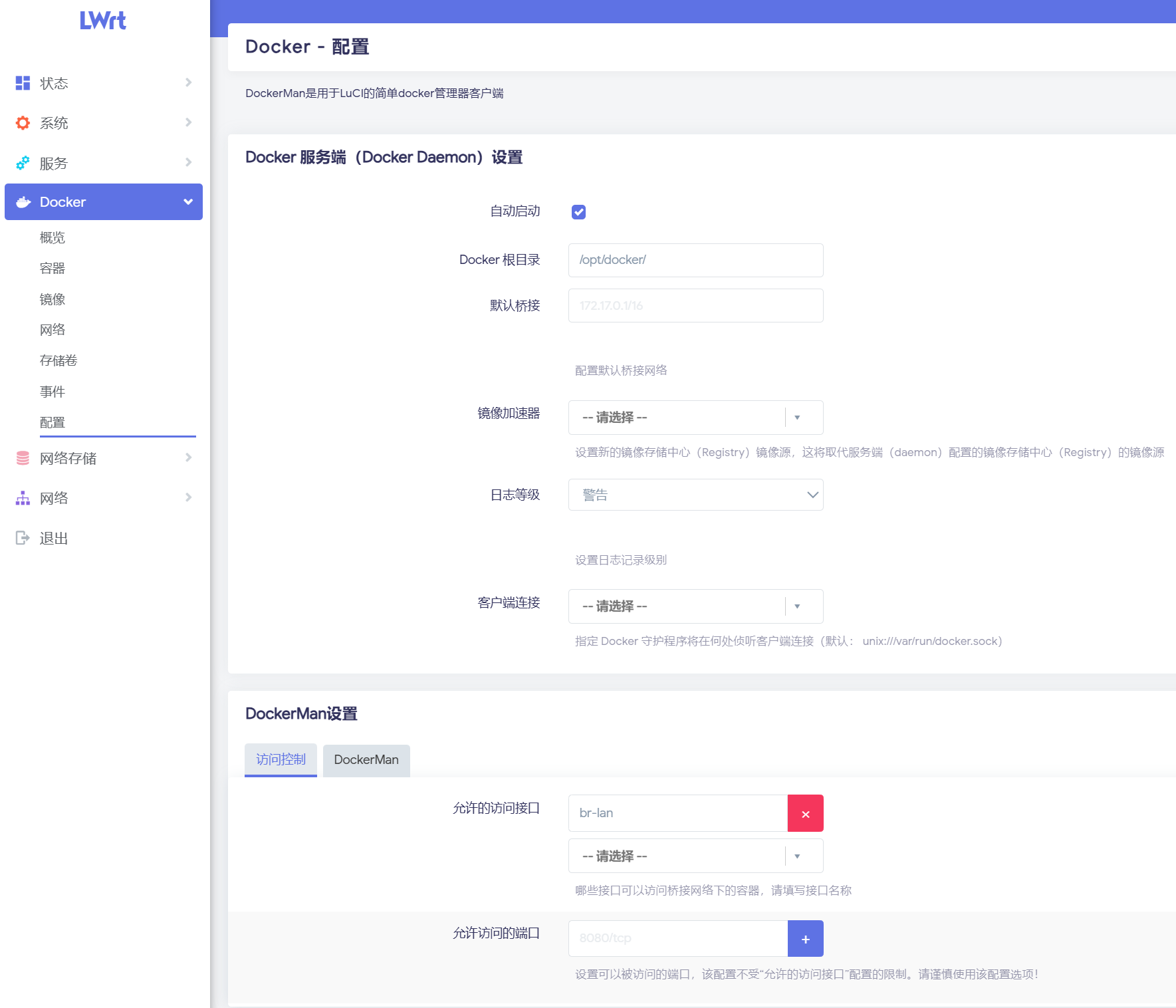Click the 退出 logout link
This screenshot has width=1176, height=1008.
(54, 539)
